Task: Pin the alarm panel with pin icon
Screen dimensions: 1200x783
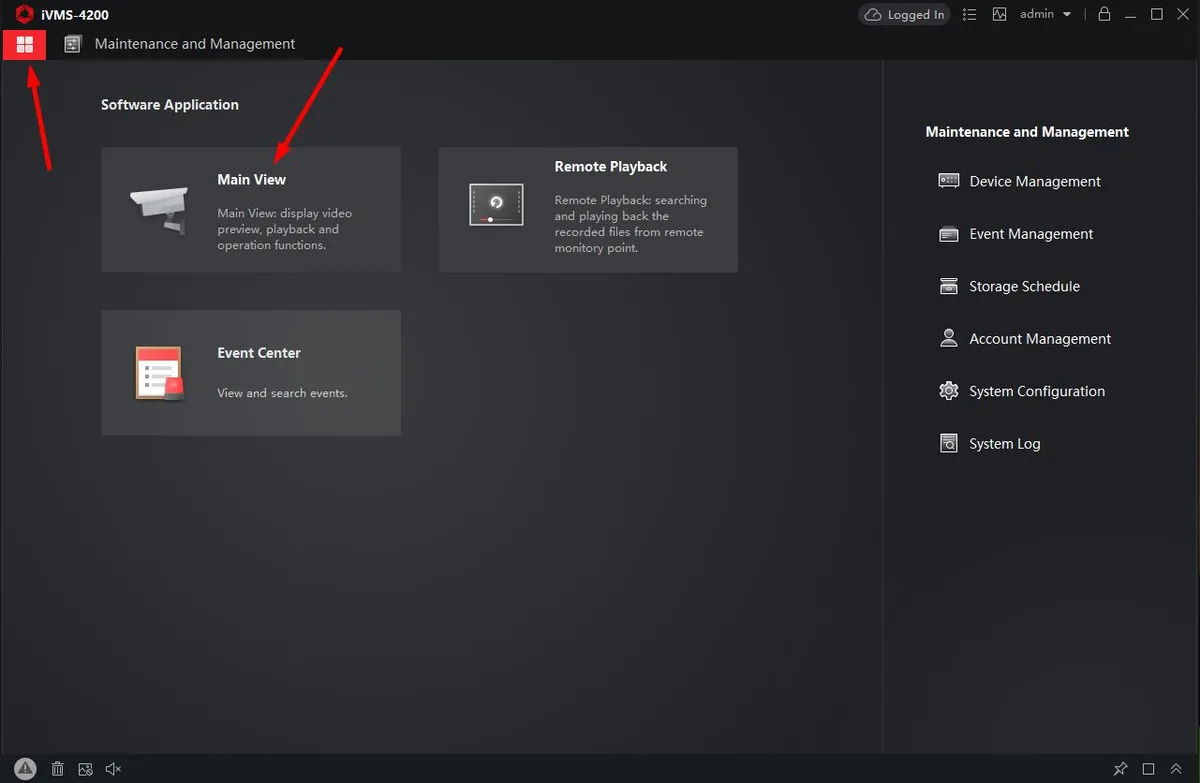Action: [1121, 769]
